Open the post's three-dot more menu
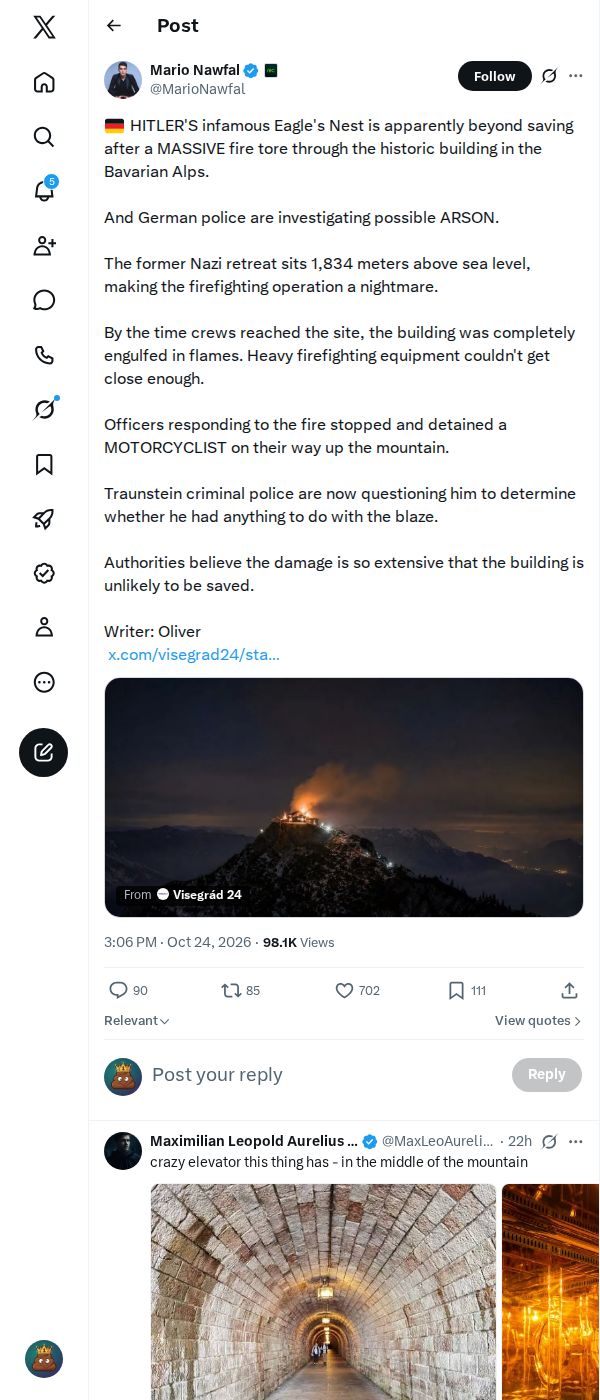The height and width of the screenshot is (1400, 600). (x=576, y=76)
